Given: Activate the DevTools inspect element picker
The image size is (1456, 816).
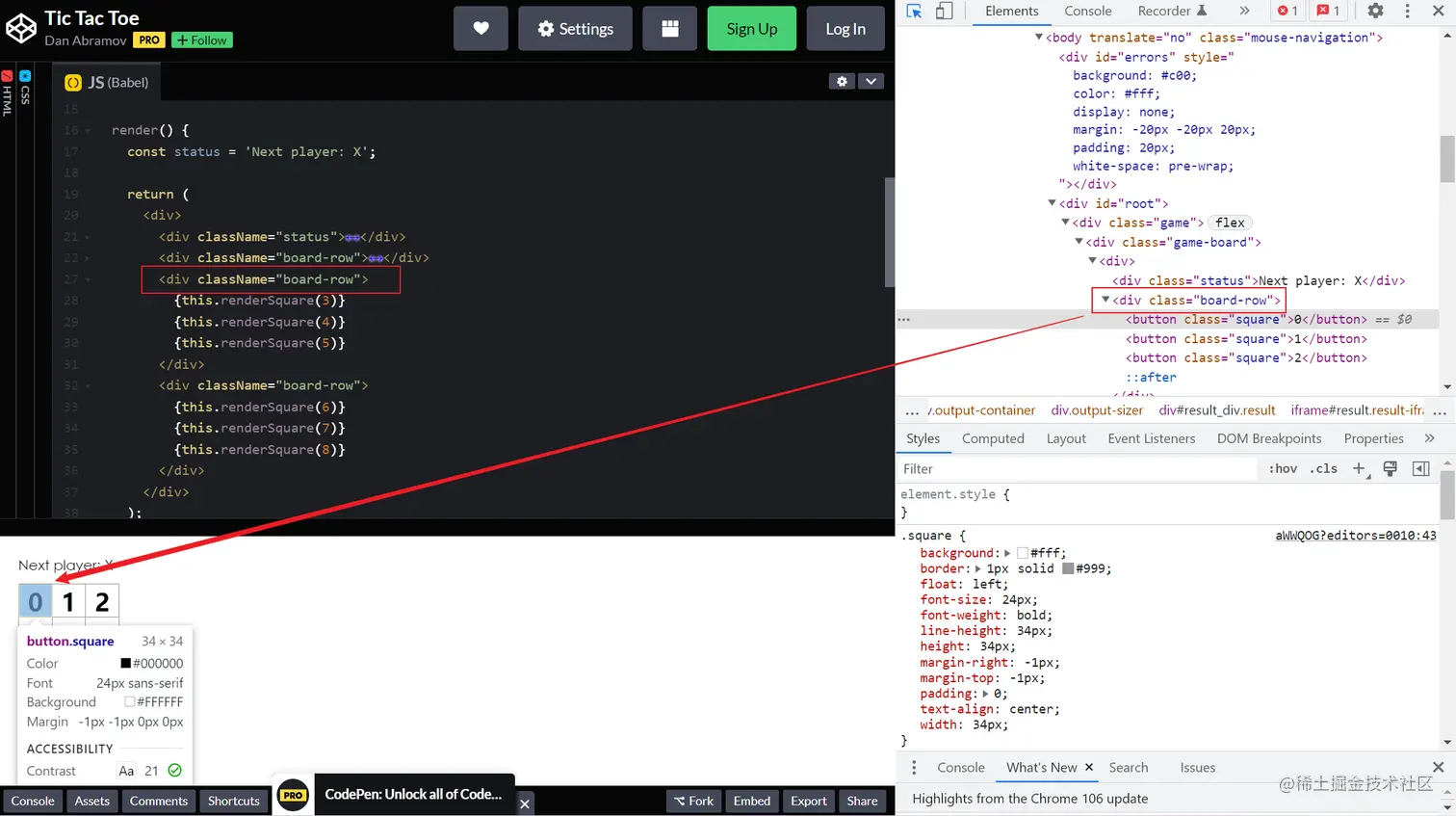Looking at the screenshot, I should pyautogui.click(x=915, y=12).
